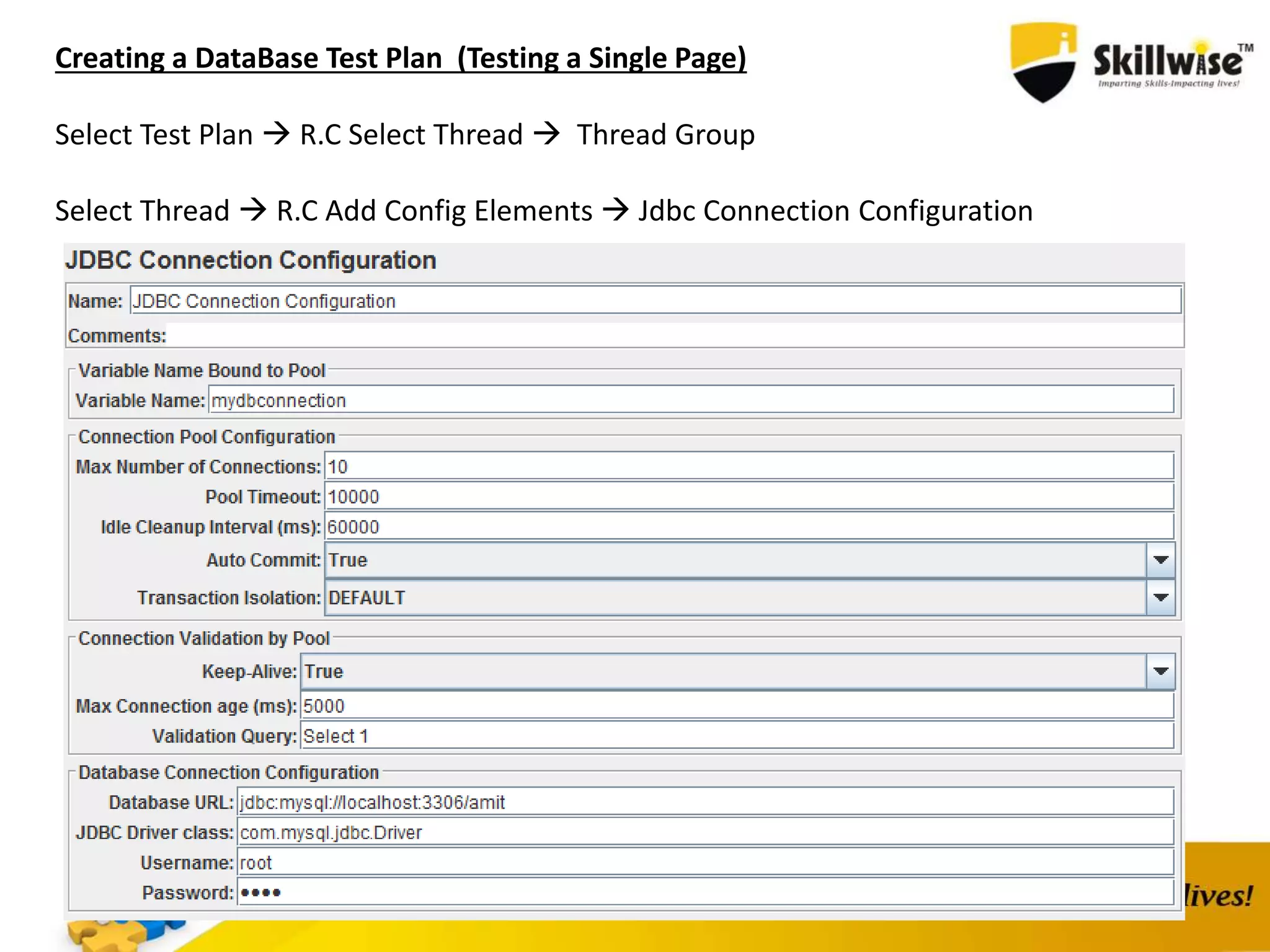Viewport: 1270px width, 952px height.
Task: Click the Variable Name field with mydbconnection
Action: click(x=691, y=400)
